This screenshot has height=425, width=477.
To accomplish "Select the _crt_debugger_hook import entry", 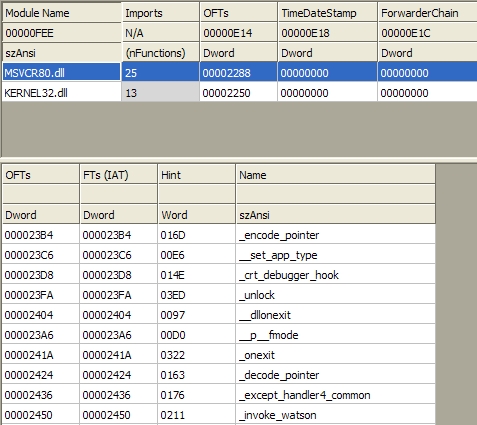I will 219,275.
